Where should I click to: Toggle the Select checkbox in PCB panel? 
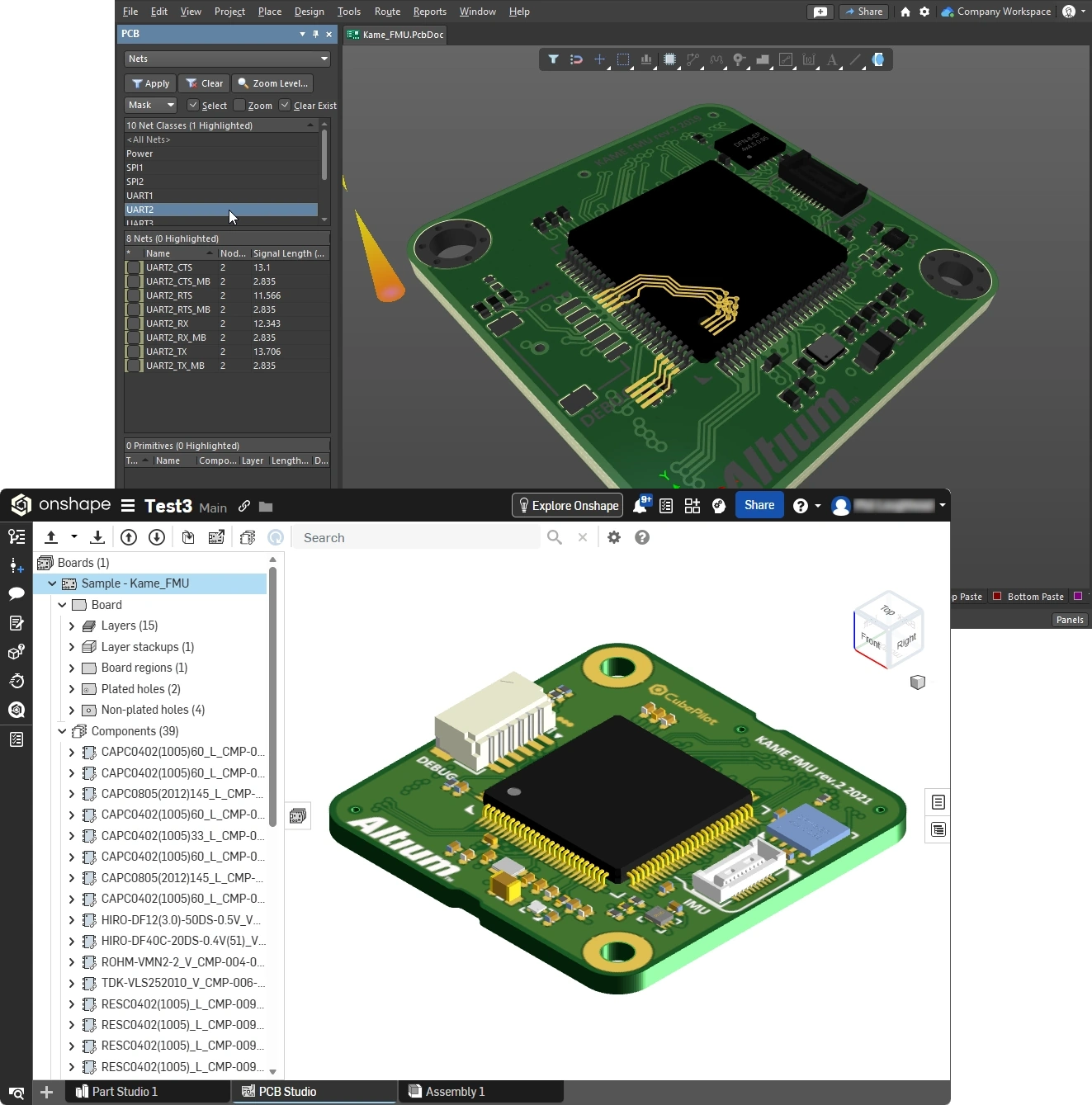(193, 105)
